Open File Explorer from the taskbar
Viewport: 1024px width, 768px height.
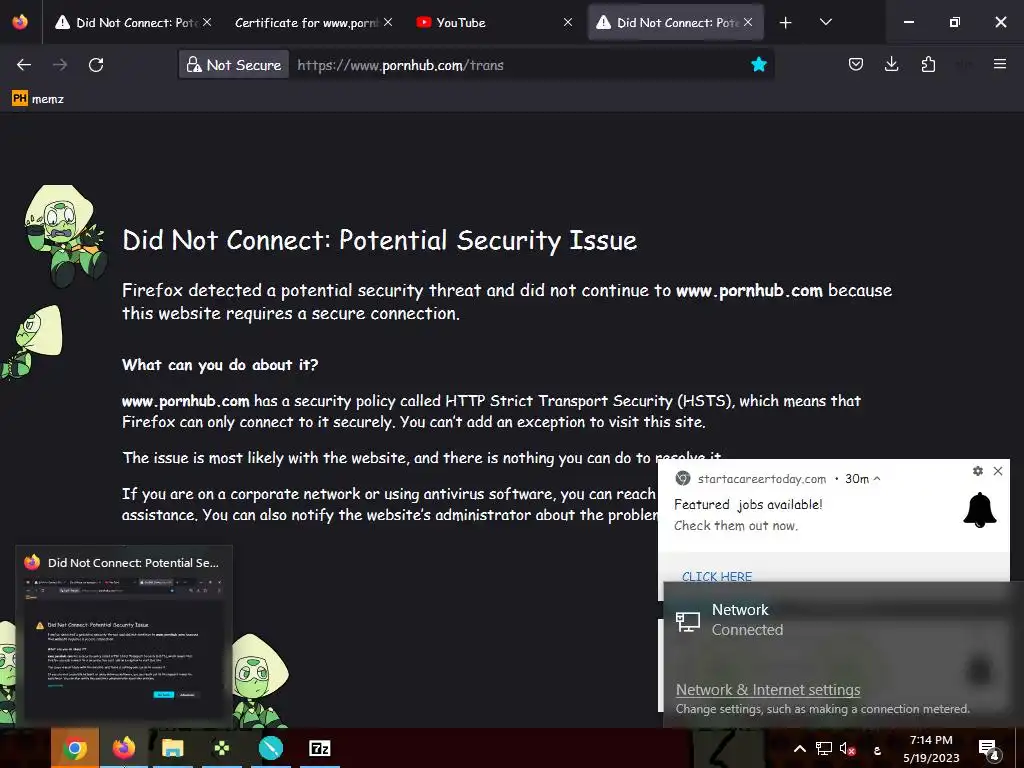click(x=172, y=748)
